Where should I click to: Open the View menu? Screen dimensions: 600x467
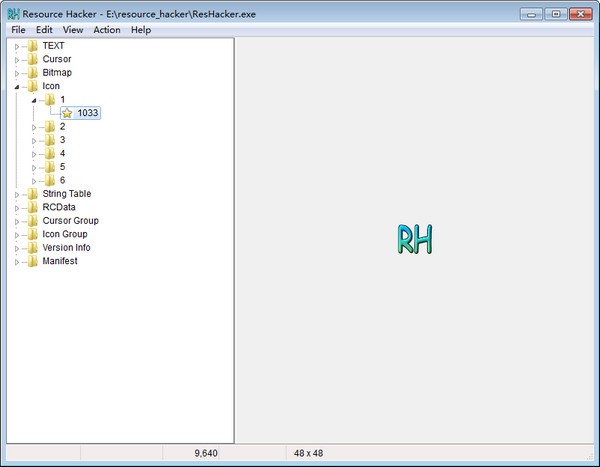[x=73, y=30]
